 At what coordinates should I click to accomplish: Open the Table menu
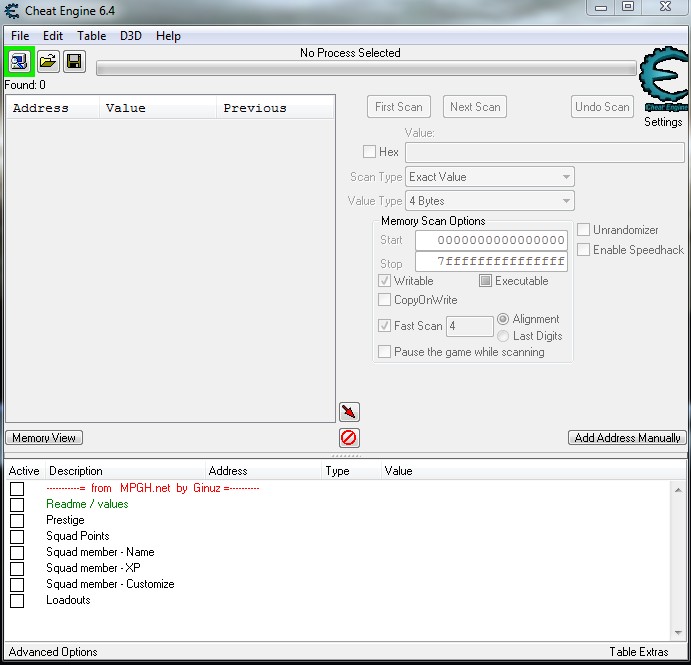(92, 36)
